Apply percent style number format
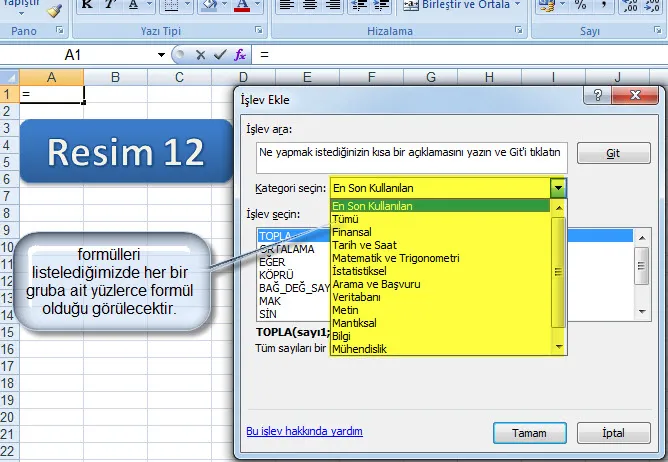668x462 pixels. 580,6
